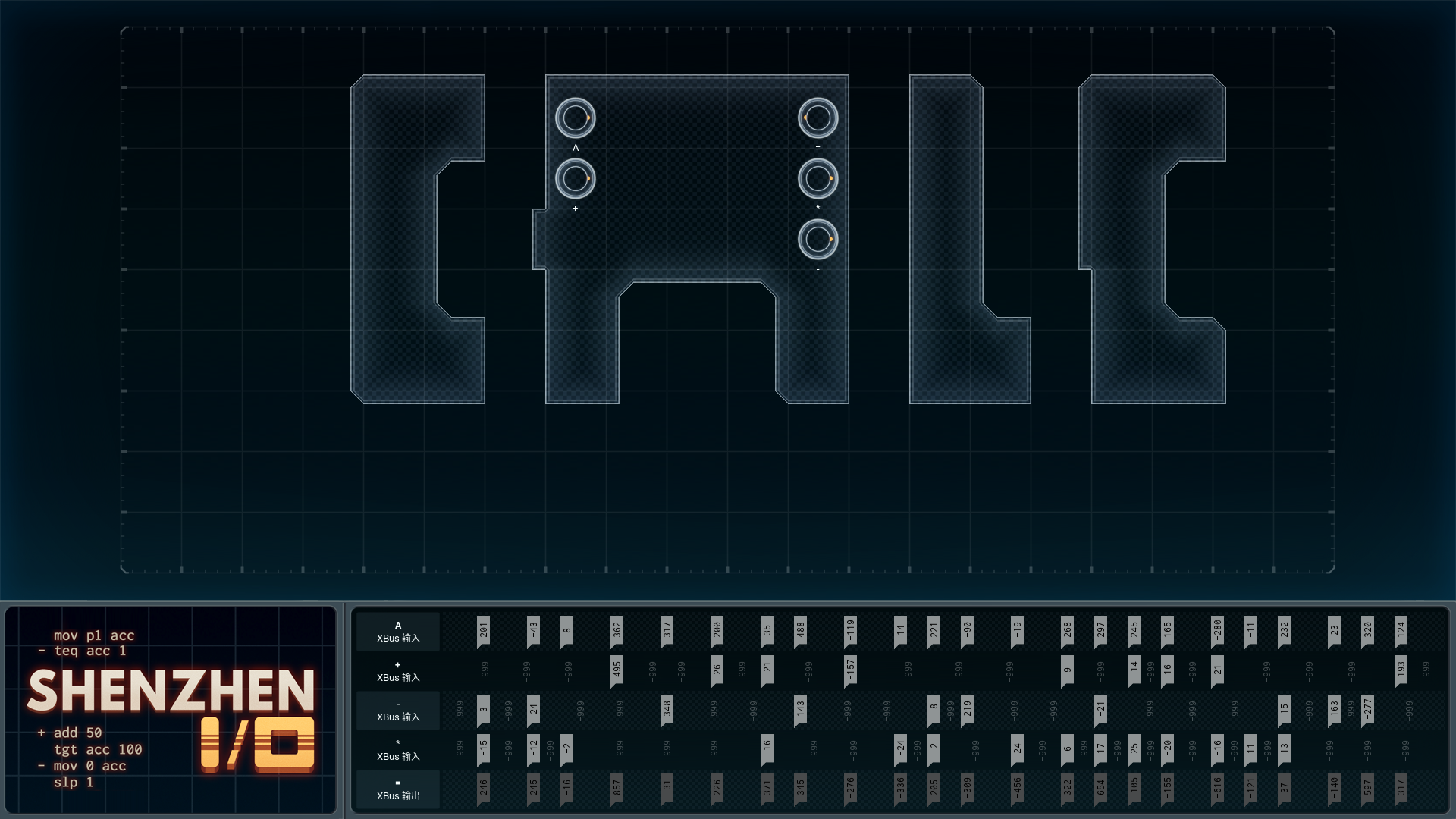Click output value 654 in the = row

point(1101,788)
